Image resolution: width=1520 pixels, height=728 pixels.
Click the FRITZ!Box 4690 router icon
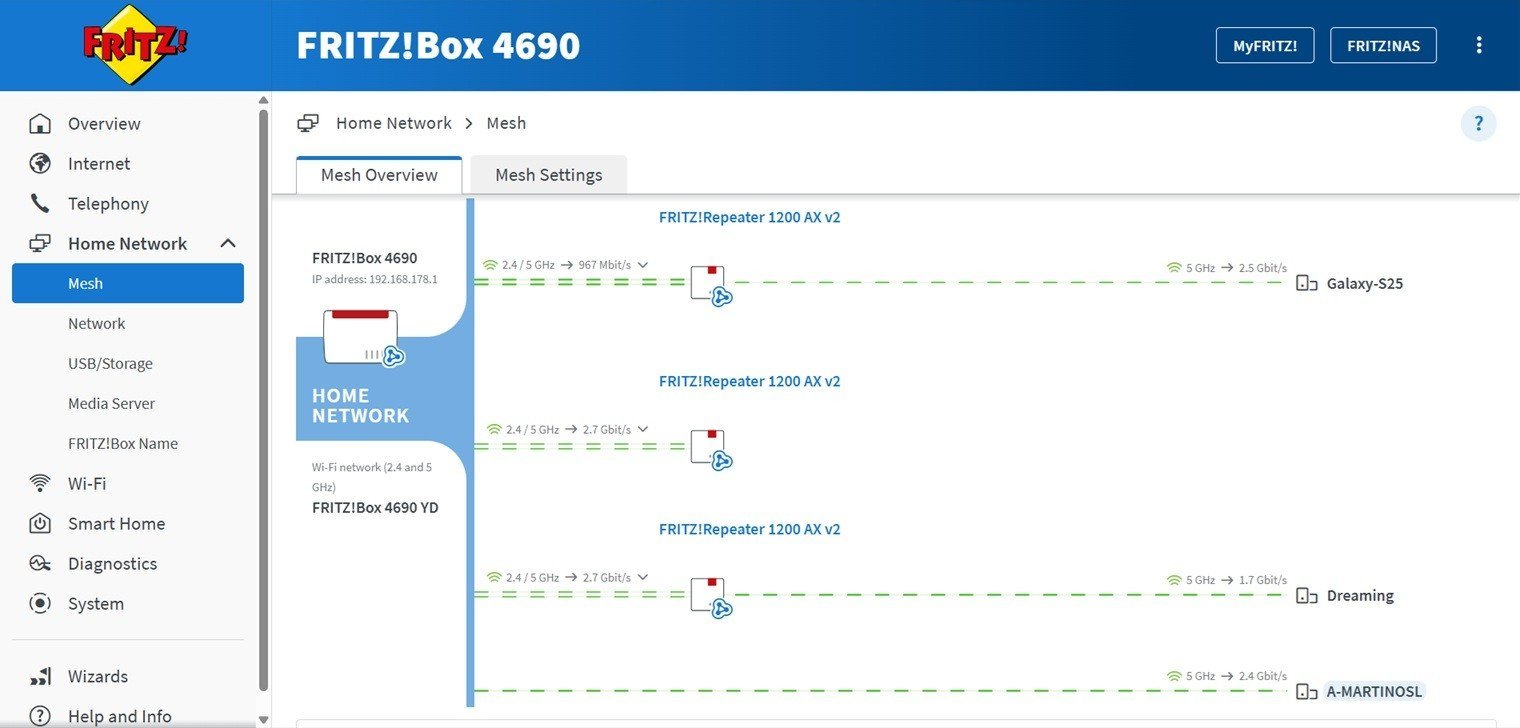pos(363,337)
